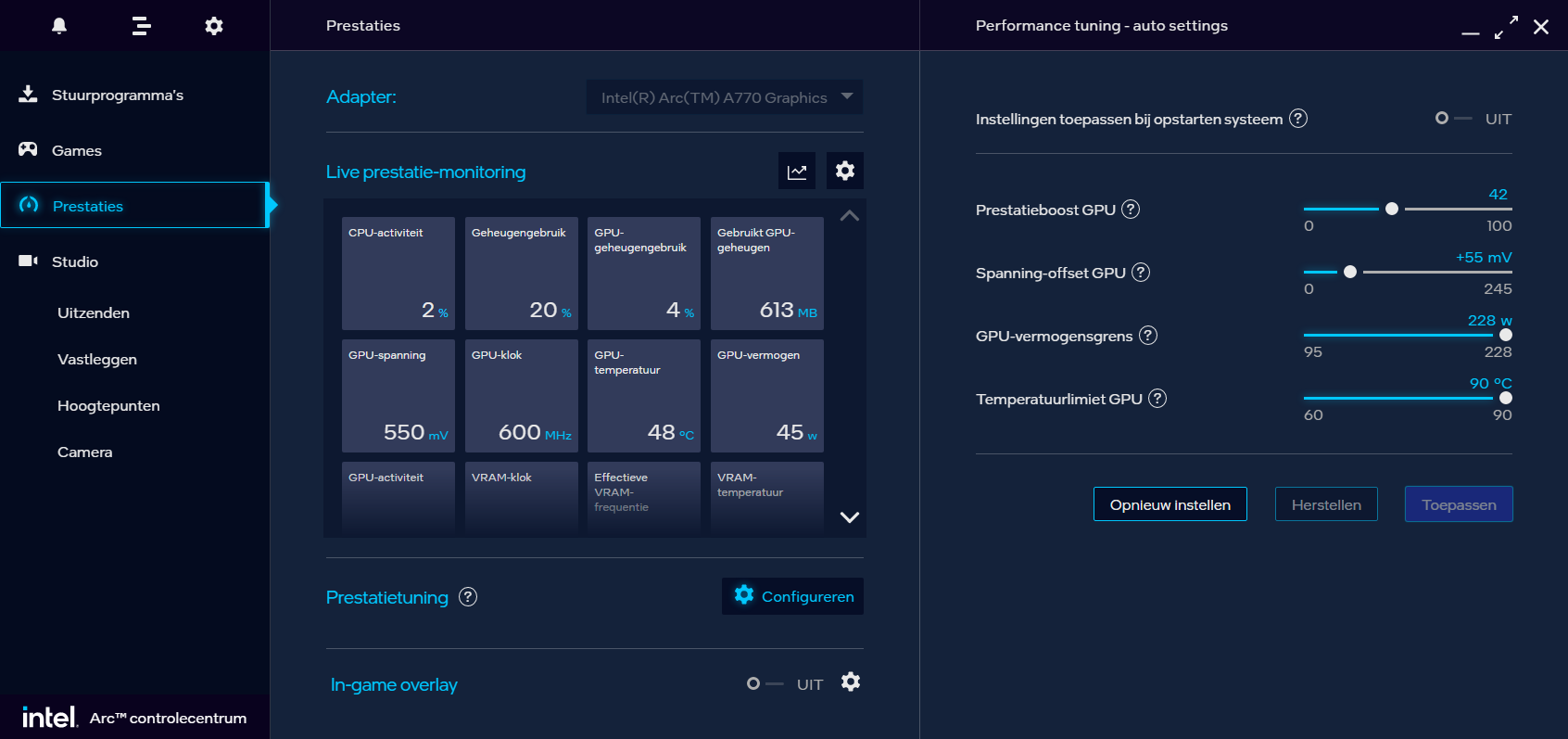Click the Prestatieboost value 42

pos(1498,195)
